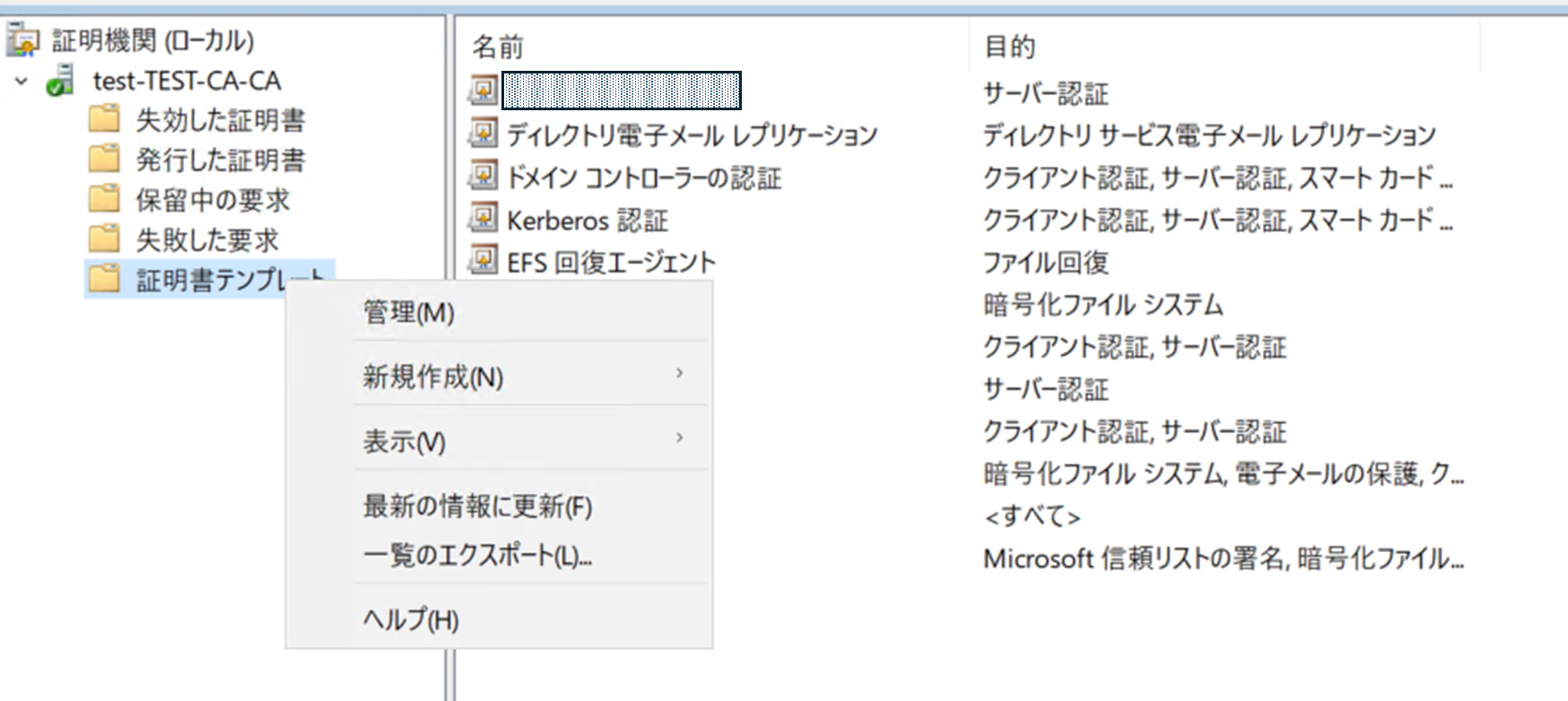Viewport: 1568px width, 701px height.
Task: Select the test-TEST-CA-CA server icon
Action: pos(61,81)
